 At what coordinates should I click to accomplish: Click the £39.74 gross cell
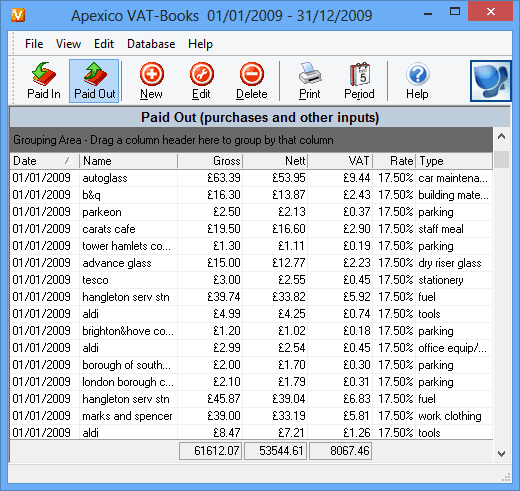[x=210, y=297]
